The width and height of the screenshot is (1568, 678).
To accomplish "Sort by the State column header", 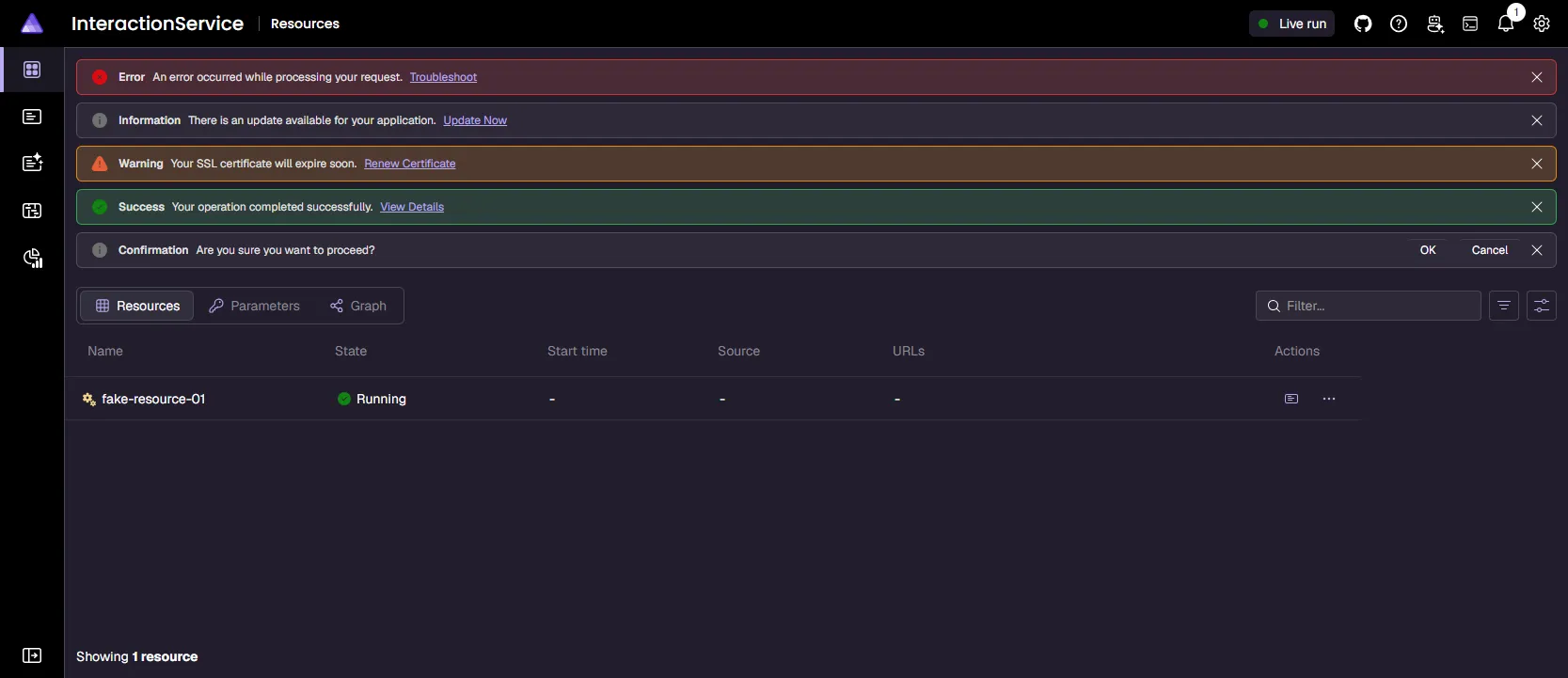I will point(351,351).
